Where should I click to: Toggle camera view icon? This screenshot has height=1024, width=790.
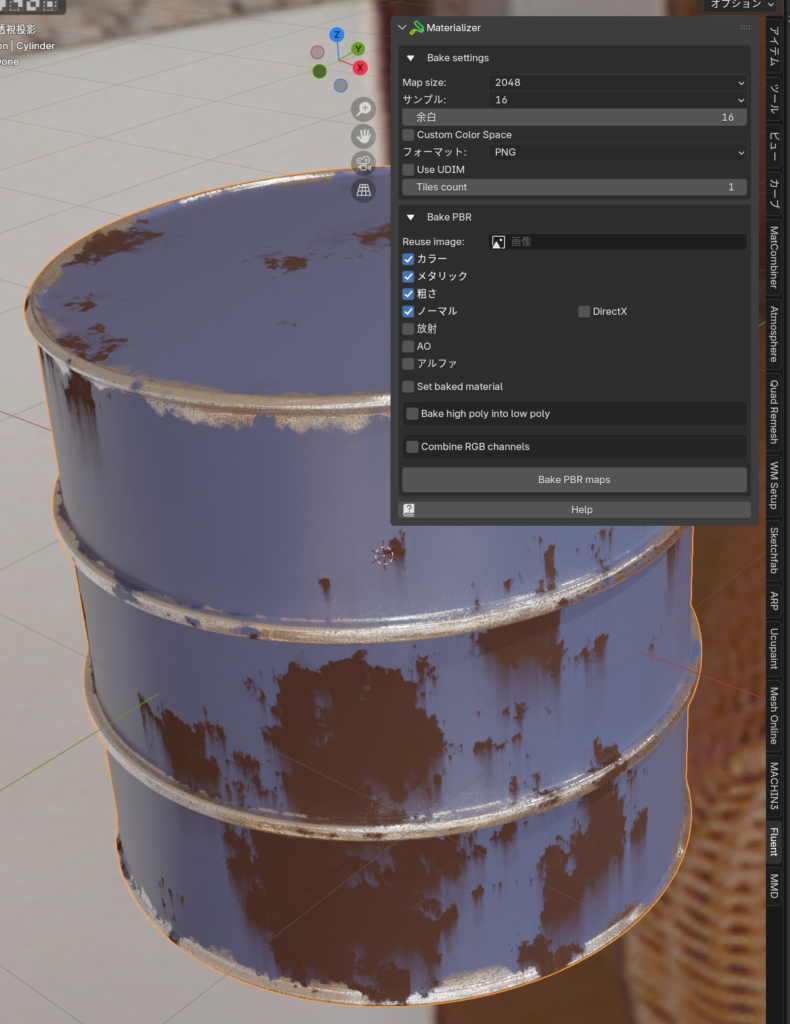pos(363,163)
